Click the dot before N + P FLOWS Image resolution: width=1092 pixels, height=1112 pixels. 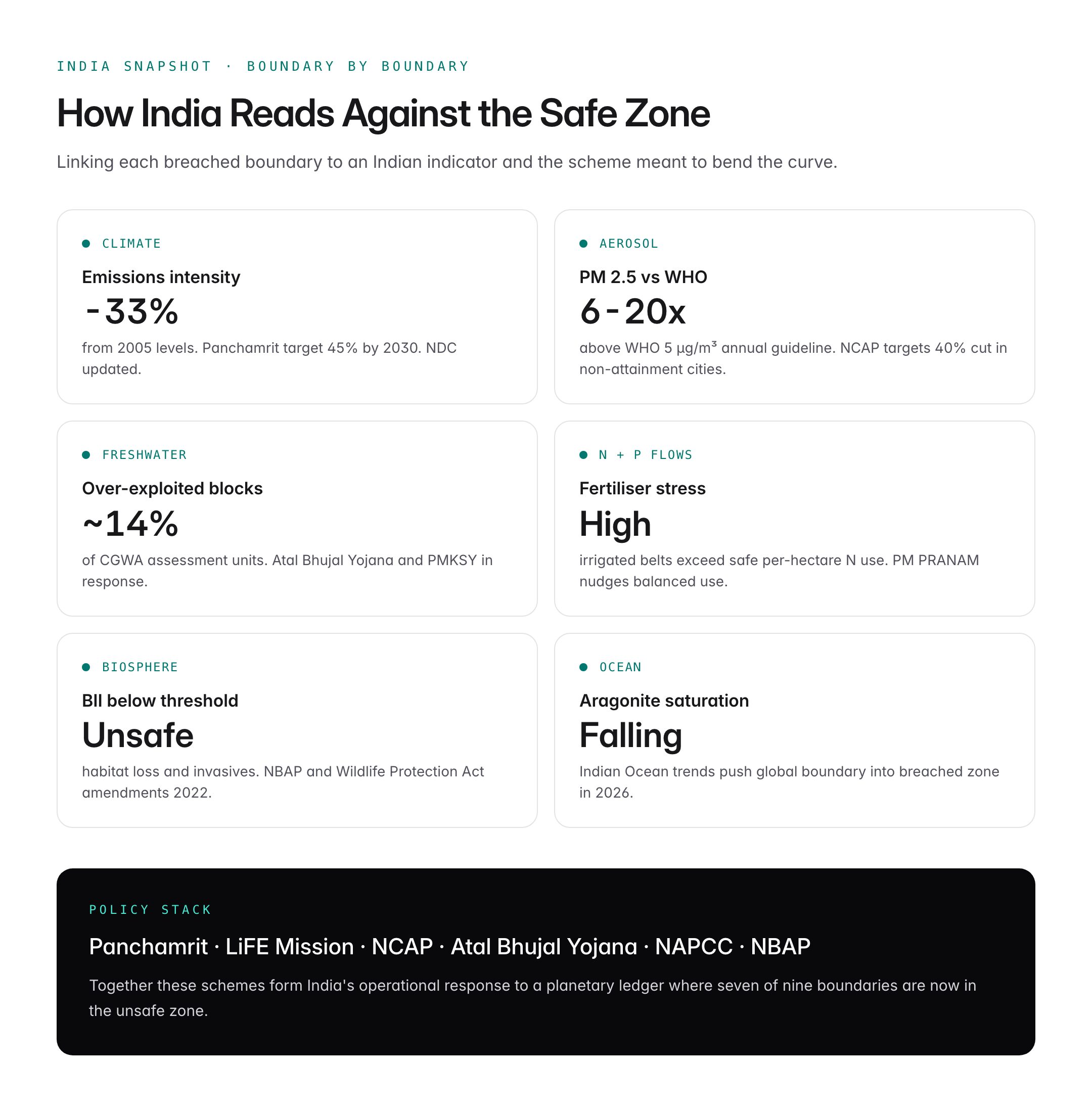[x=583, y=455]
